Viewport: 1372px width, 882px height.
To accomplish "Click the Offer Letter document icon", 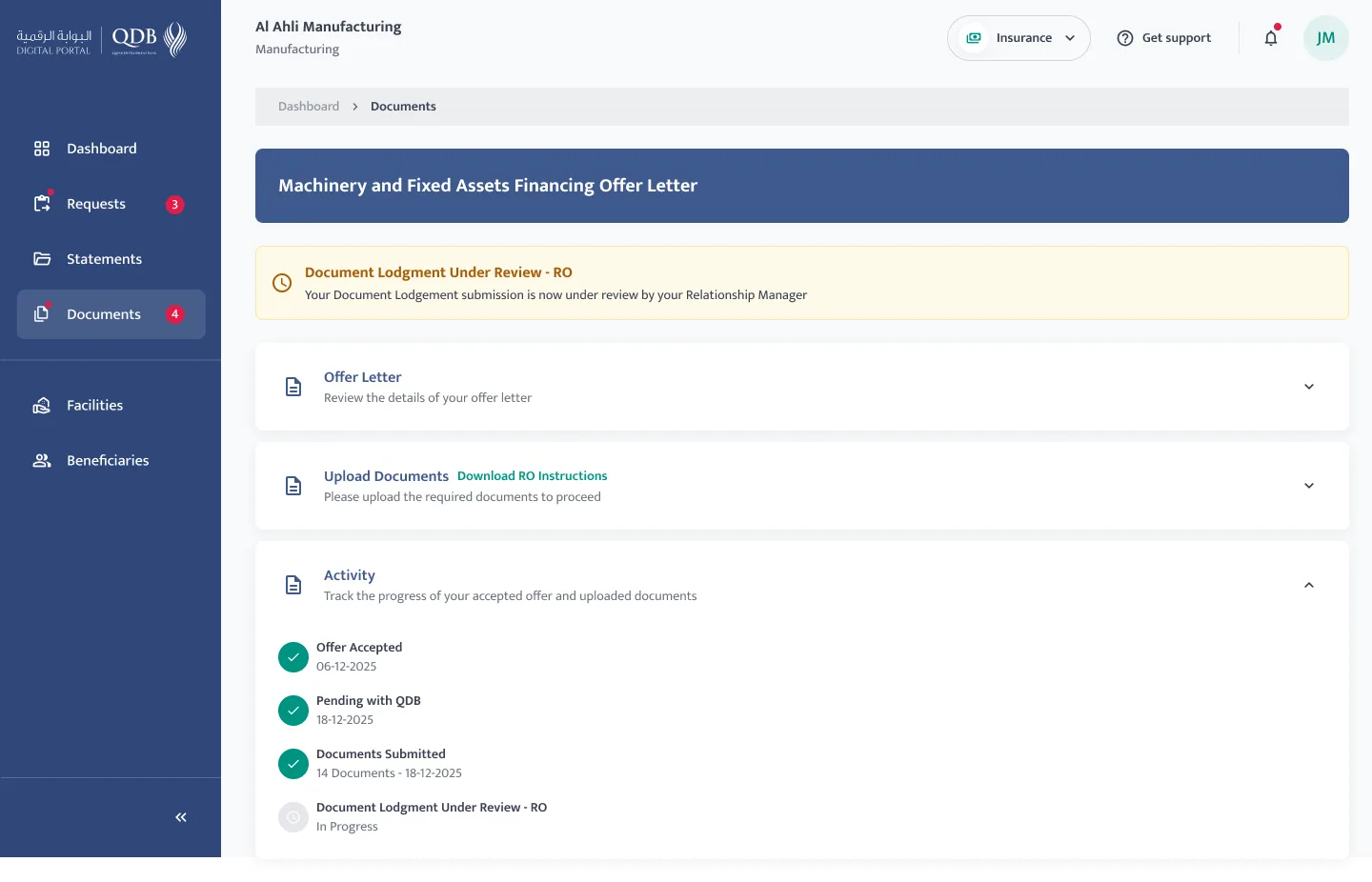I will pos(293,387).
